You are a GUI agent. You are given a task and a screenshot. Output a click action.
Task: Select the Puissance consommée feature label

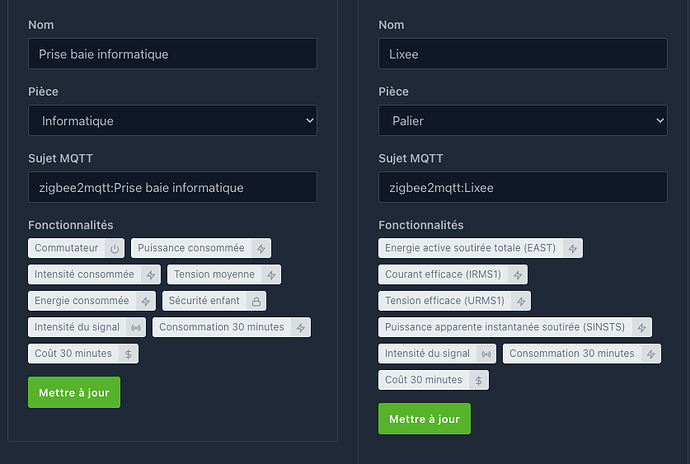(191, 248)
